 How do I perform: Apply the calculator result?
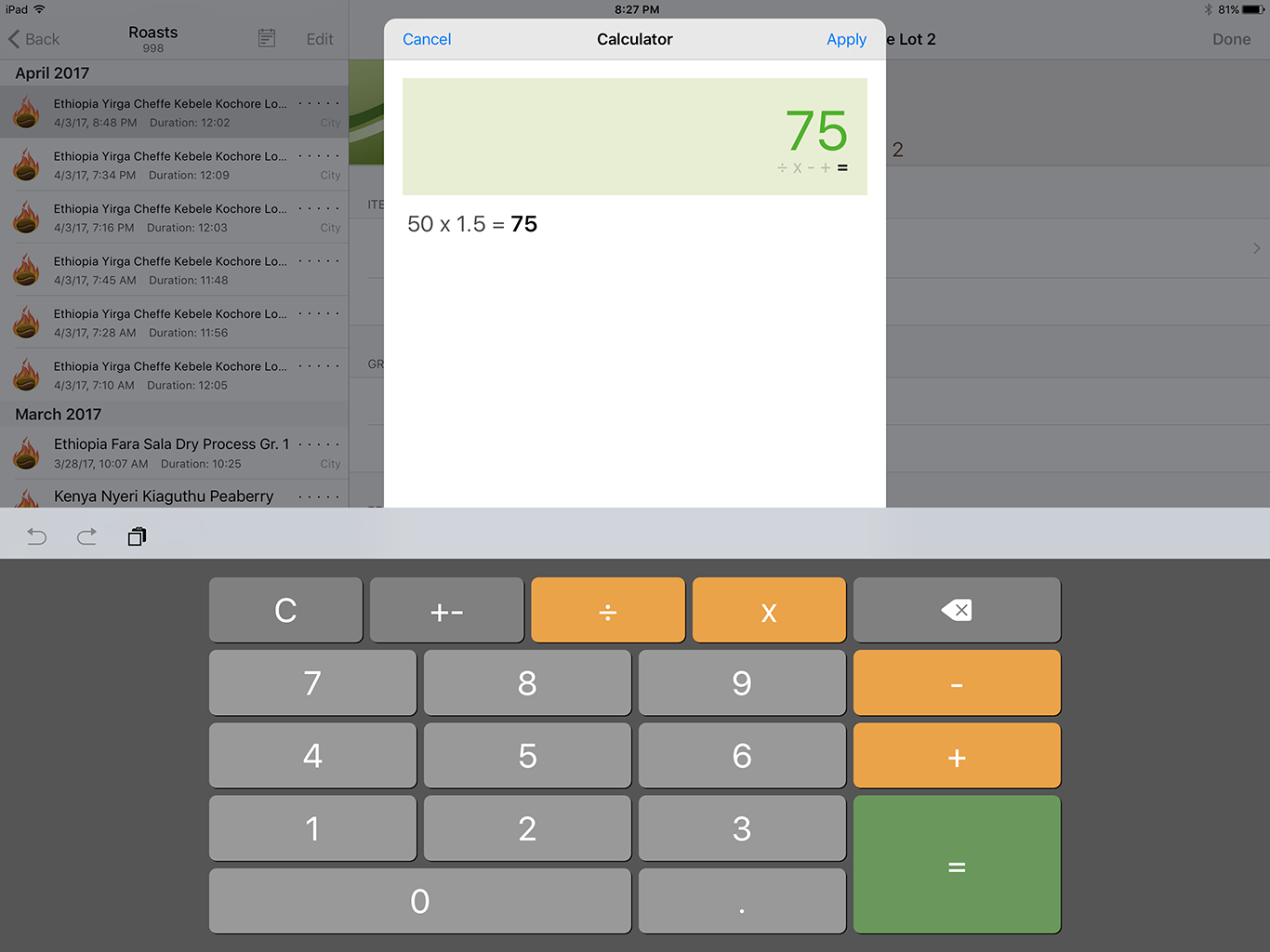pos(846,39)
